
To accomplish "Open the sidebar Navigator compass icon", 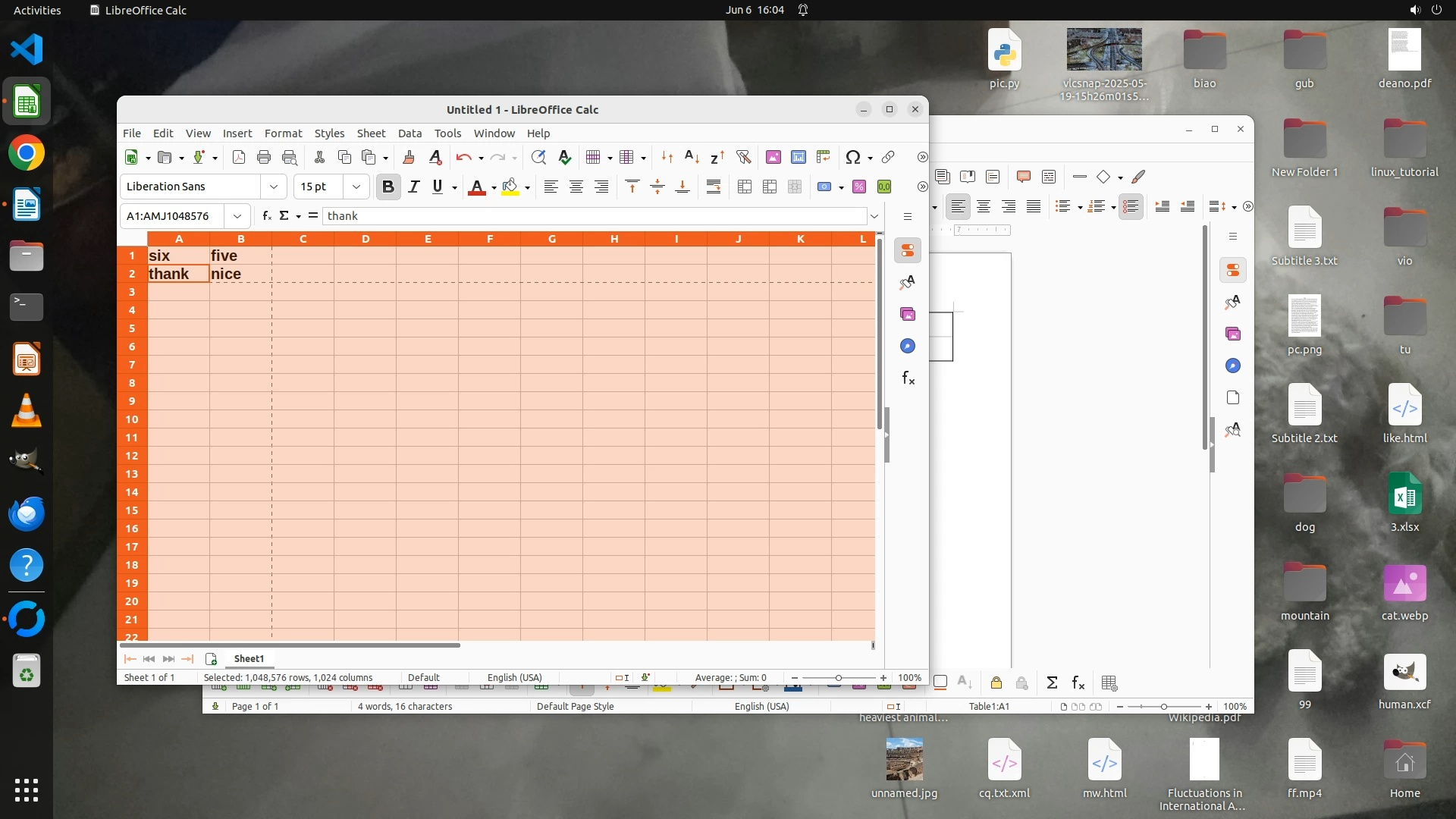I will (908, 347).
